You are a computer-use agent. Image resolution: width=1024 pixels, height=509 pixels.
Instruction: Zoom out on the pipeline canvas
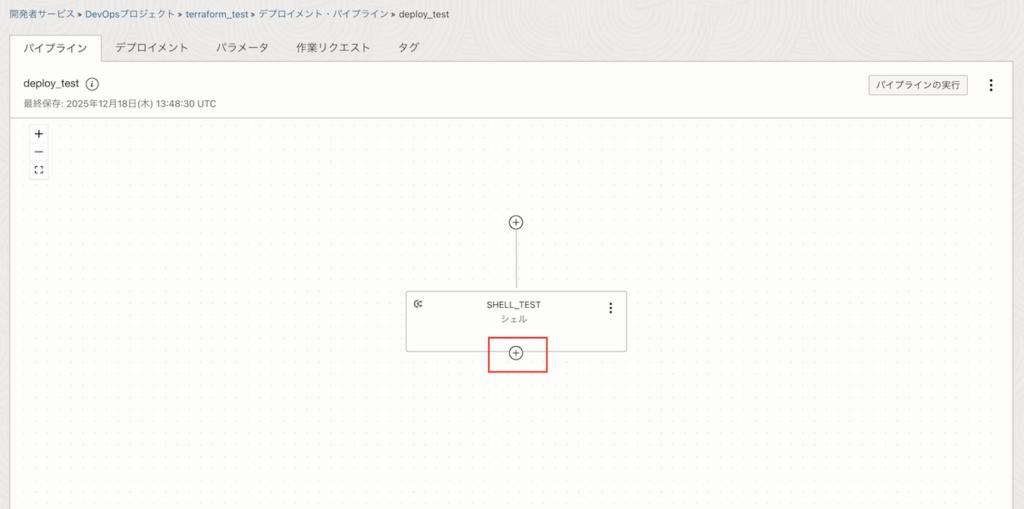click(39, 151)
